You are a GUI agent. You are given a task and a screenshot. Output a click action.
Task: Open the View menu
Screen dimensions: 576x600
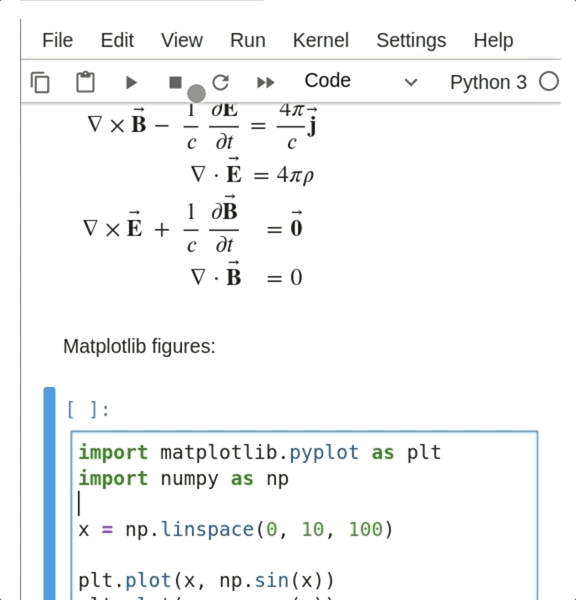182,40
